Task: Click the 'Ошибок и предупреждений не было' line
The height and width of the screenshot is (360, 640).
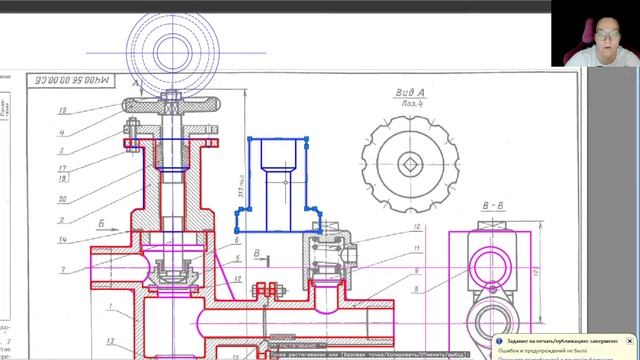Action: coord(542,351)
